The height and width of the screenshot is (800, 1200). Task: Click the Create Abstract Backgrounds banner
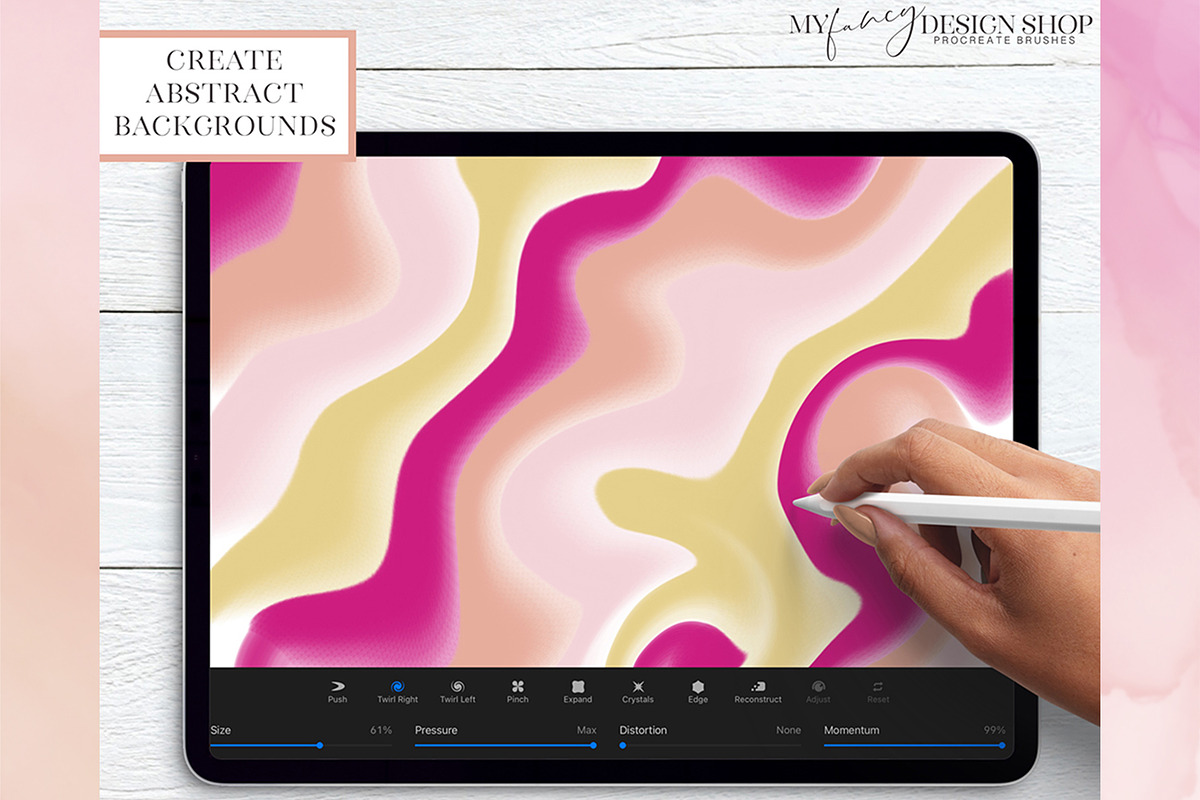click(x=227, y=95)
